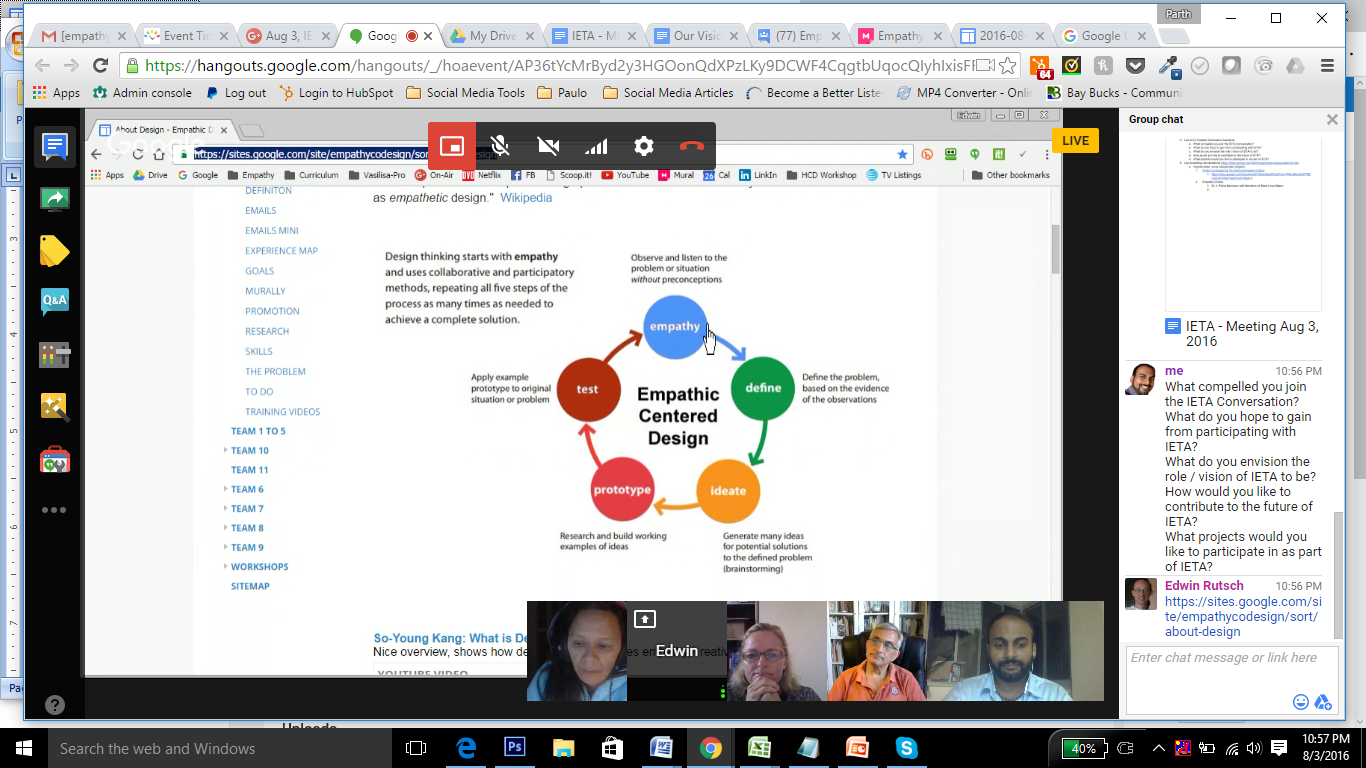The image size is (1366, 768).
Task: Toggle the turned-off camera in call bar
Action: (548, 146)
